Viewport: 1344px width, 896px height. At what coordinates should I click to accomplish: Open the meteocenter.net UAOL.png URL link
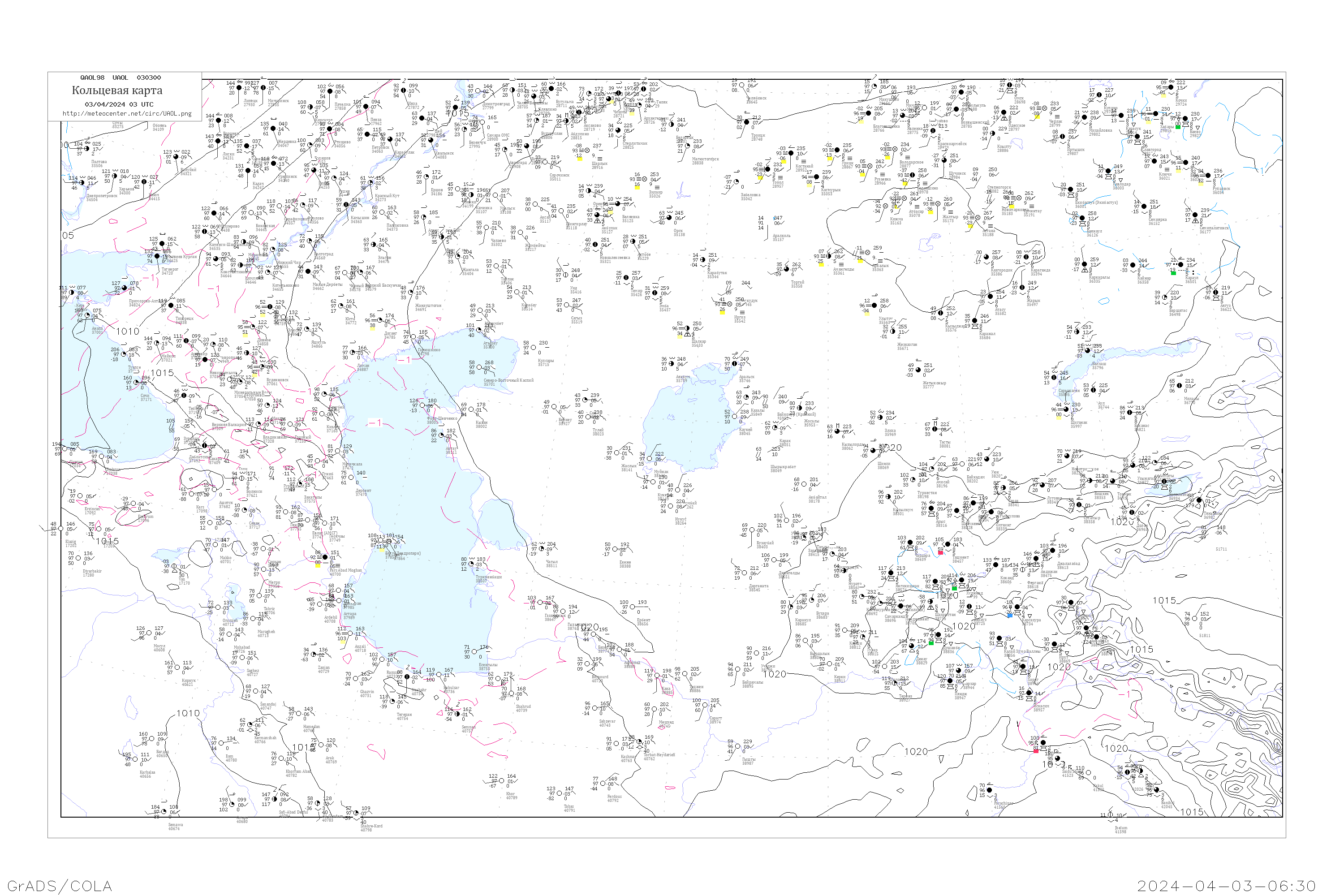[x=127, y=113]
